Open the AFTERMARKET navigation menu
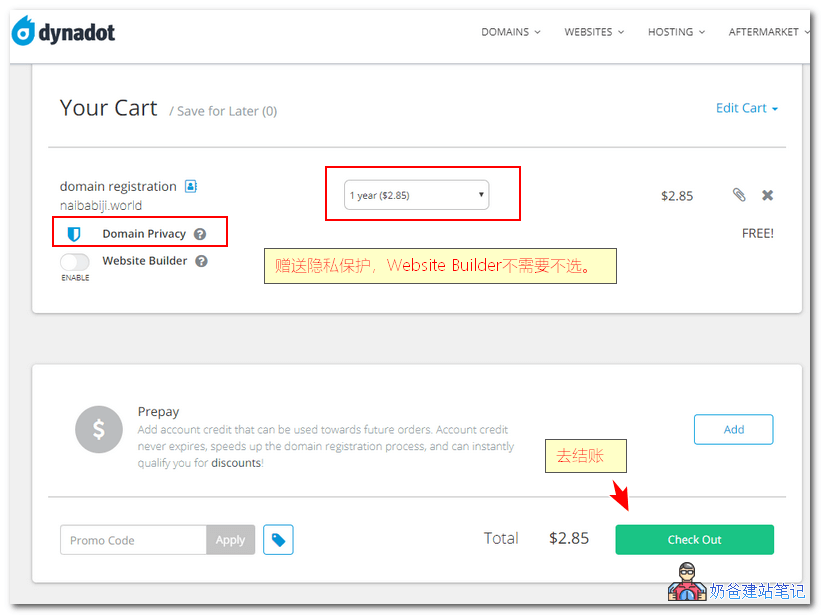 tap(767, 32)
